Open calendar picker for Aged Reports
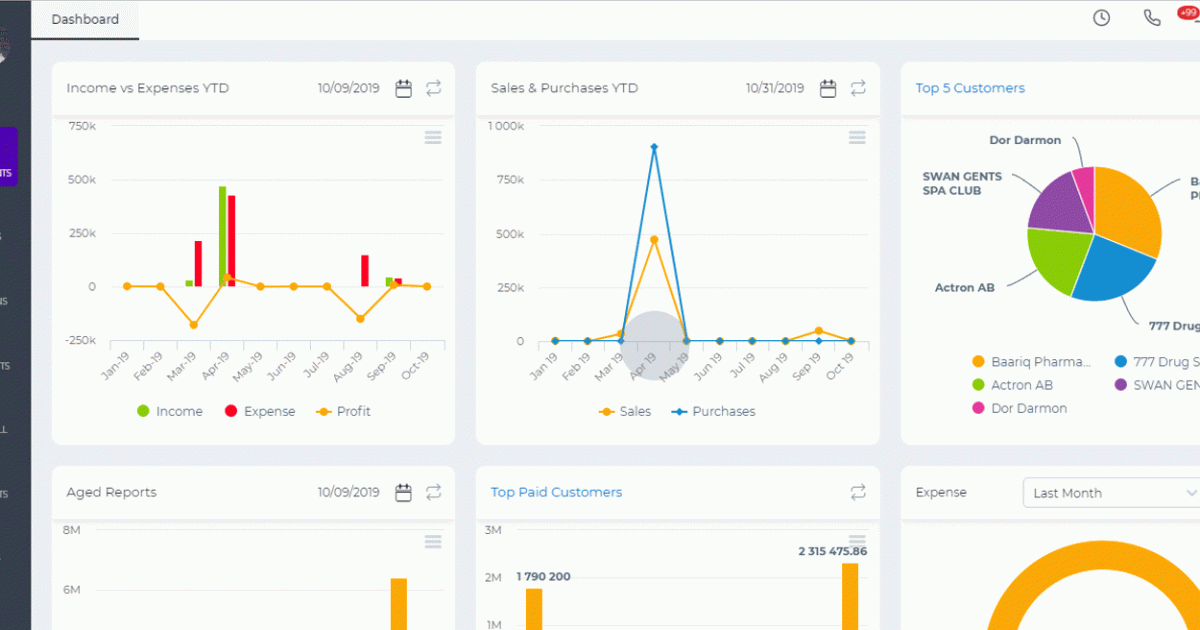Viewport: 1200px width, 630px height. 404,492
